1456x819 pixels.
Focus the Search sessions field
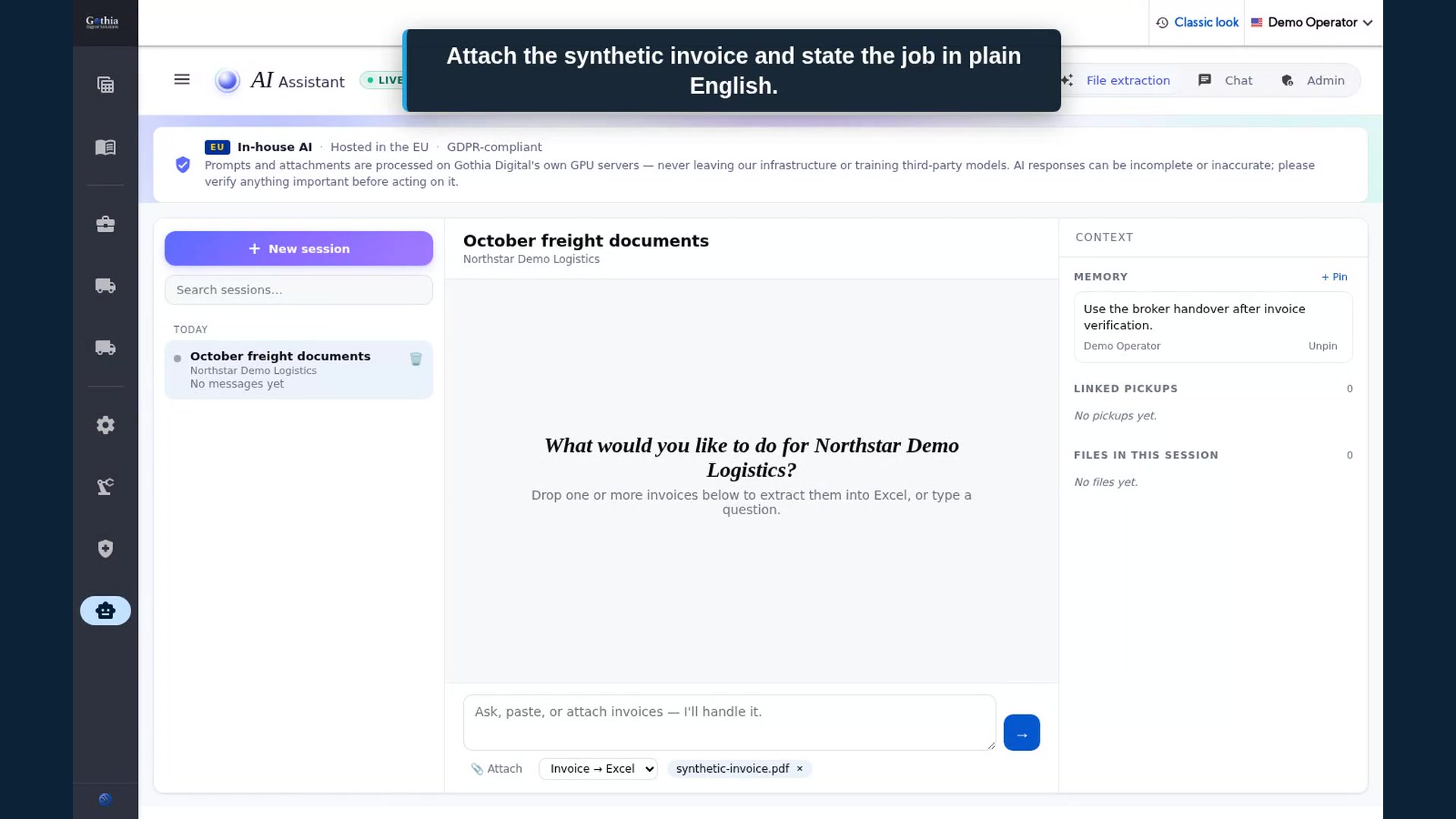tap(299, 290)
